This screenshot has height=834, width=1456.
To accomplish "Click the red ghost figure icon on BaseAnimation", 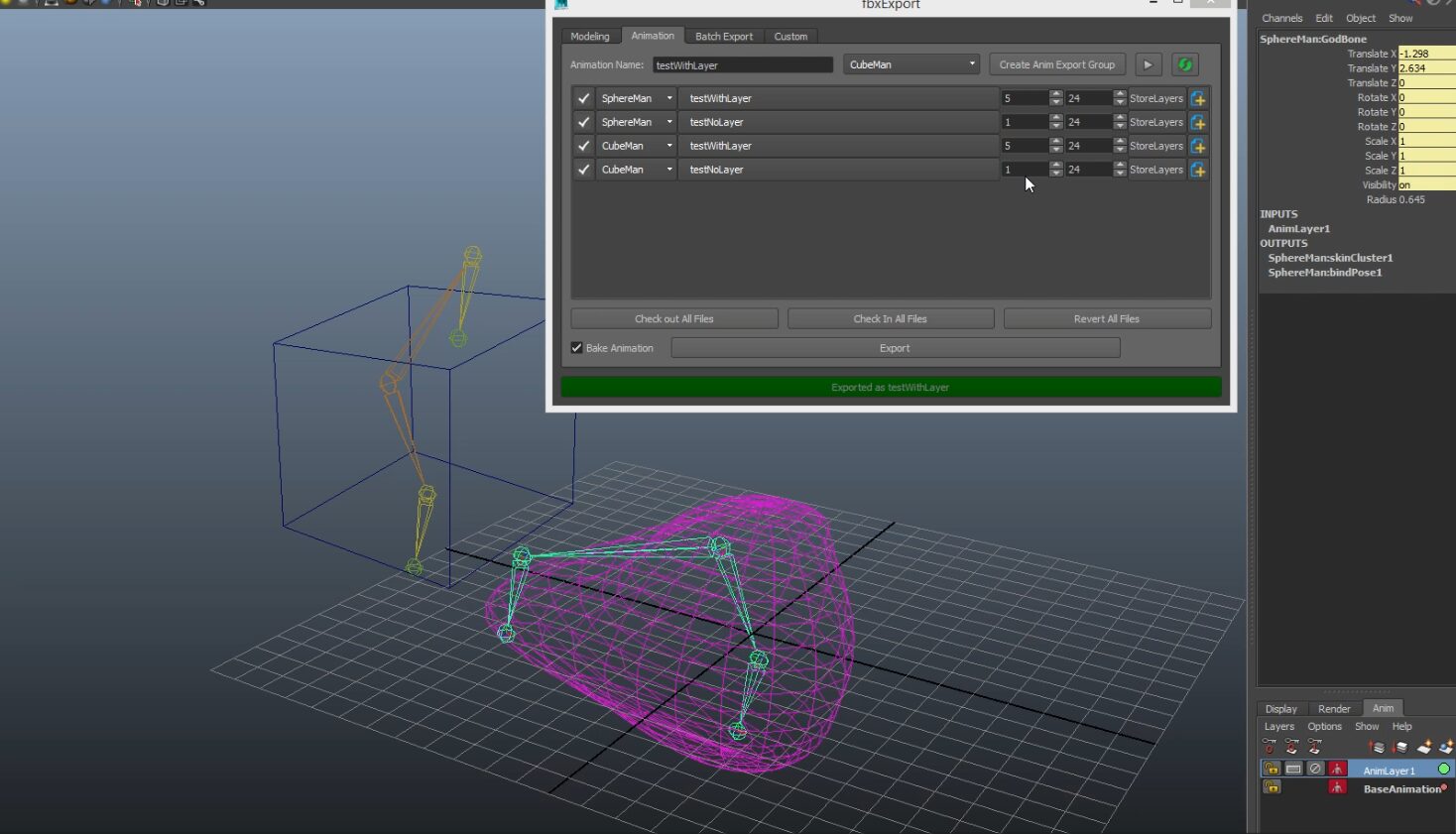I will [1338, 787].
